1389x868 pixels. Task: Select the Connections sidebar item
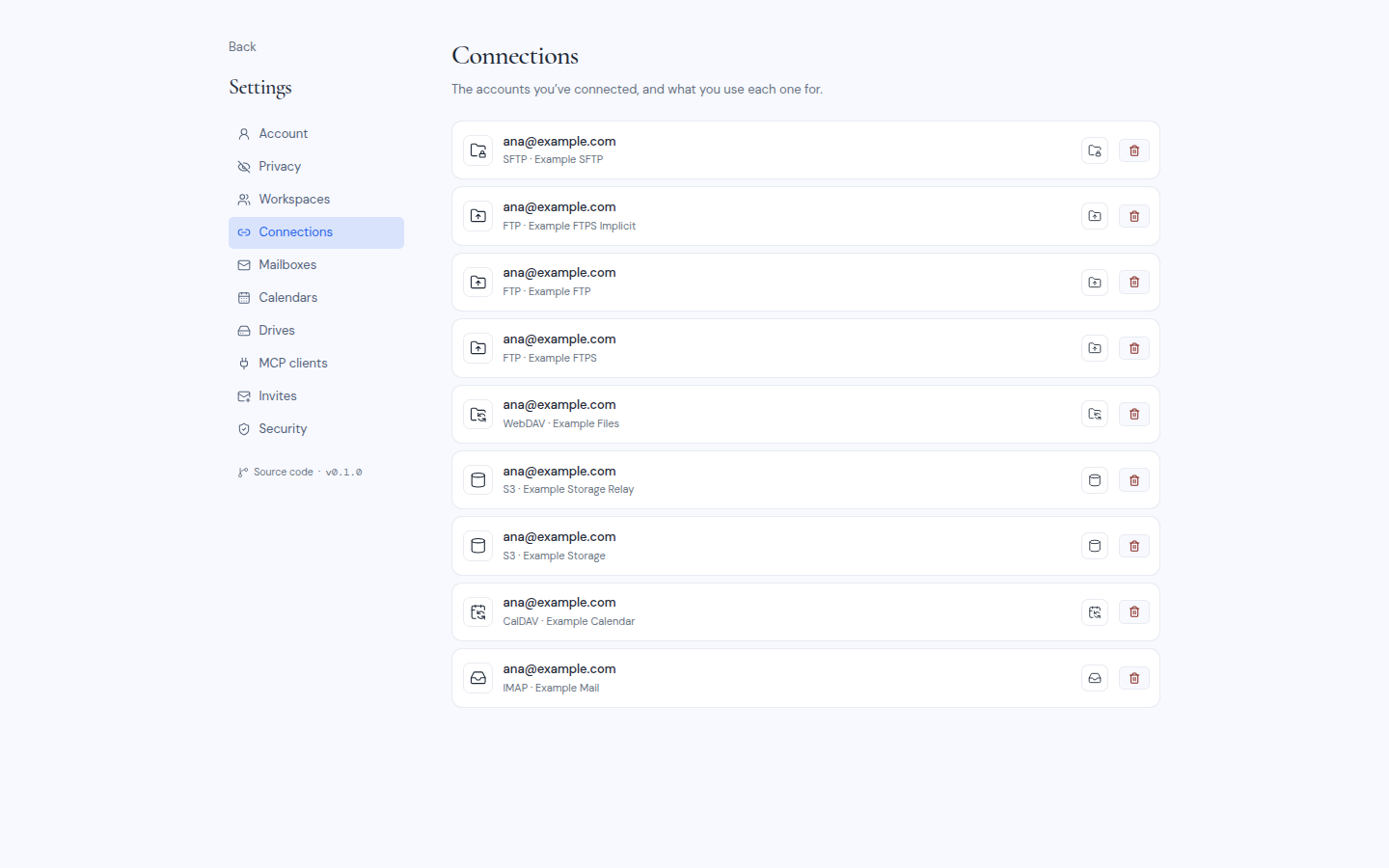coord(316,232)
